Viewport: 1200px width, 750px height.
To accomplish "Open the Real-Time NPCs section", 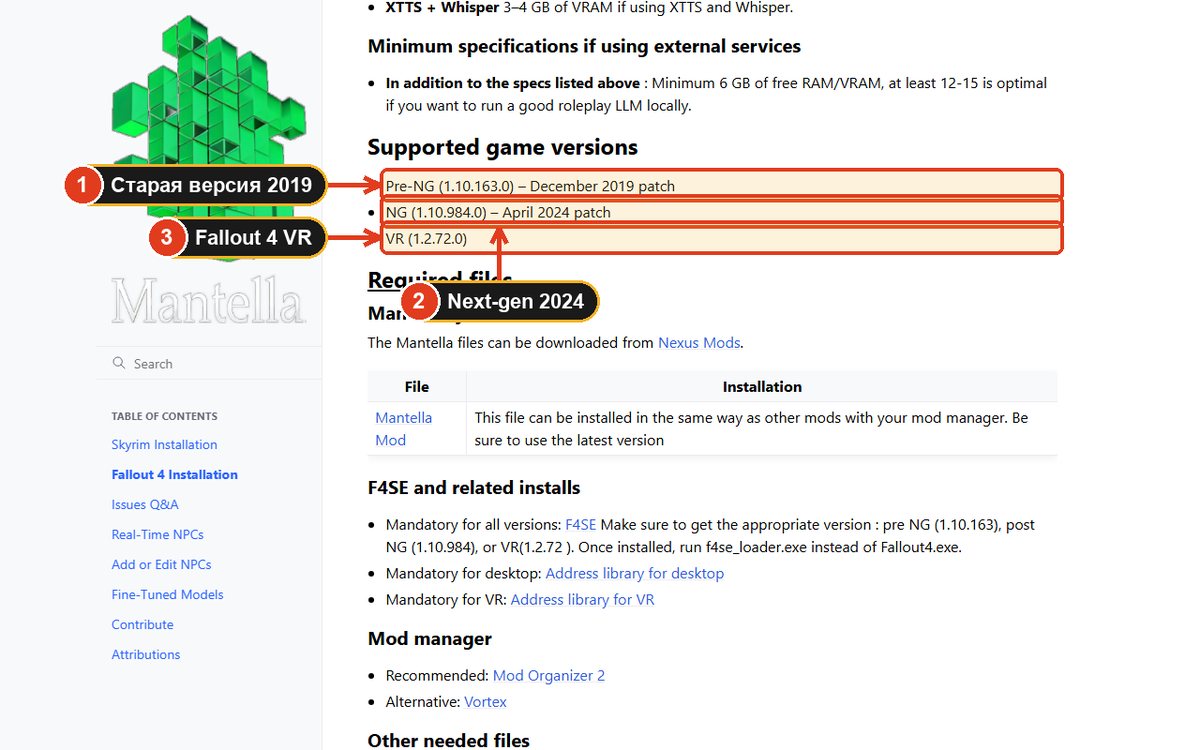I will click(x=157, y=535).
